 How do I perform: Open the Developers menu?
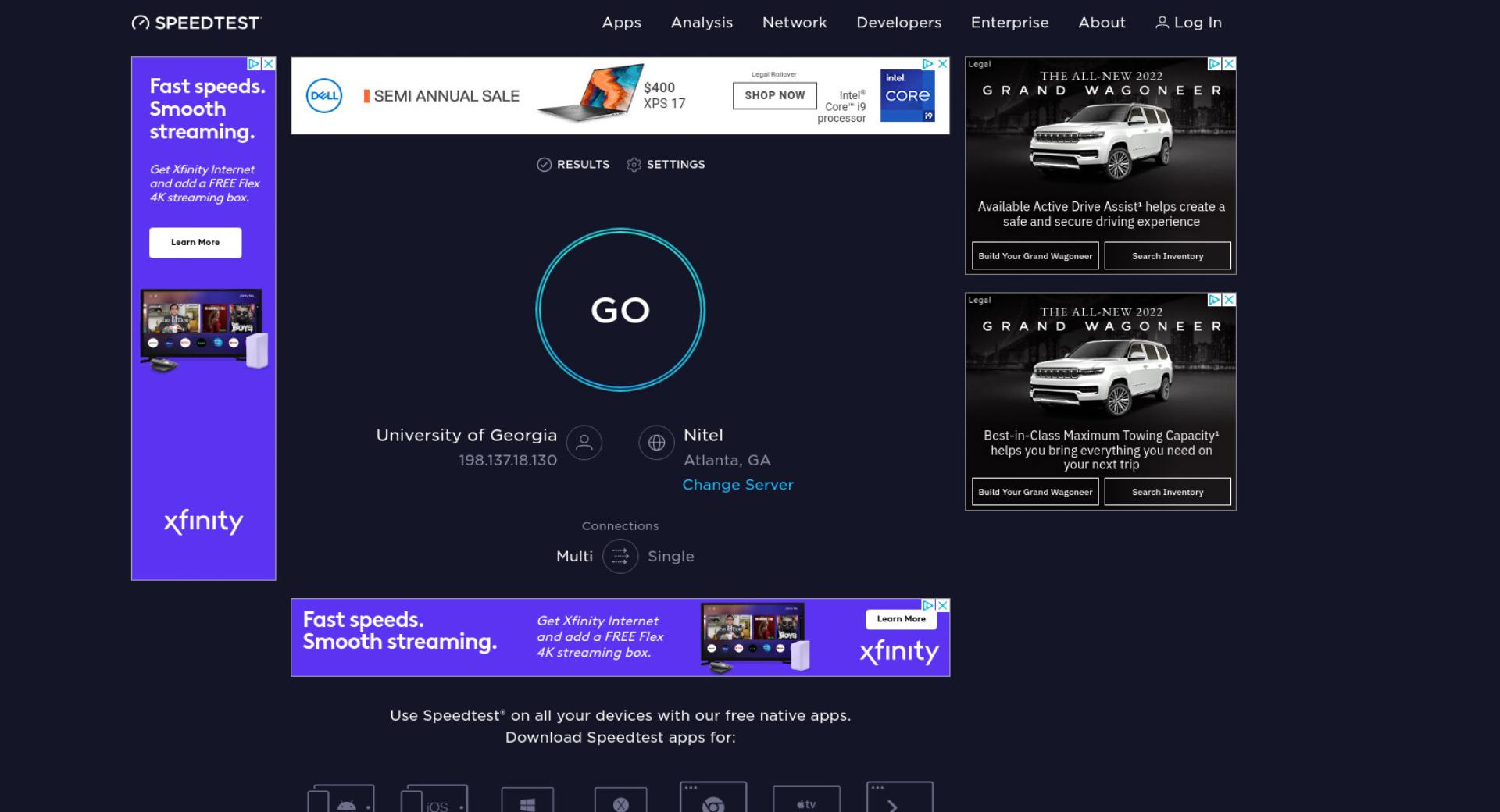[x=898, y=23]
